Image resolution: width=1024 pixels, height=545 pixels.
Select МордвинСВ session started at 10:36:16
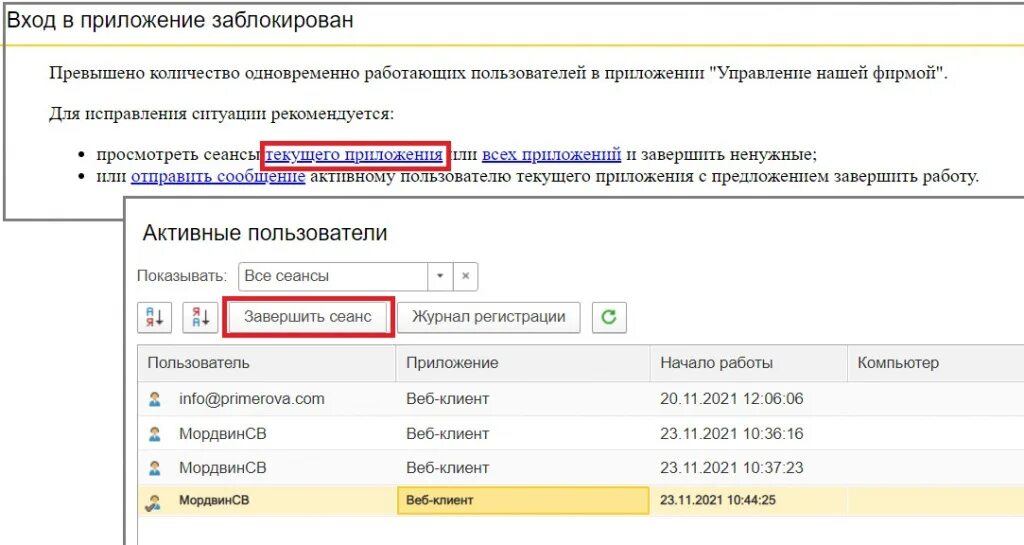click(581, 433)
